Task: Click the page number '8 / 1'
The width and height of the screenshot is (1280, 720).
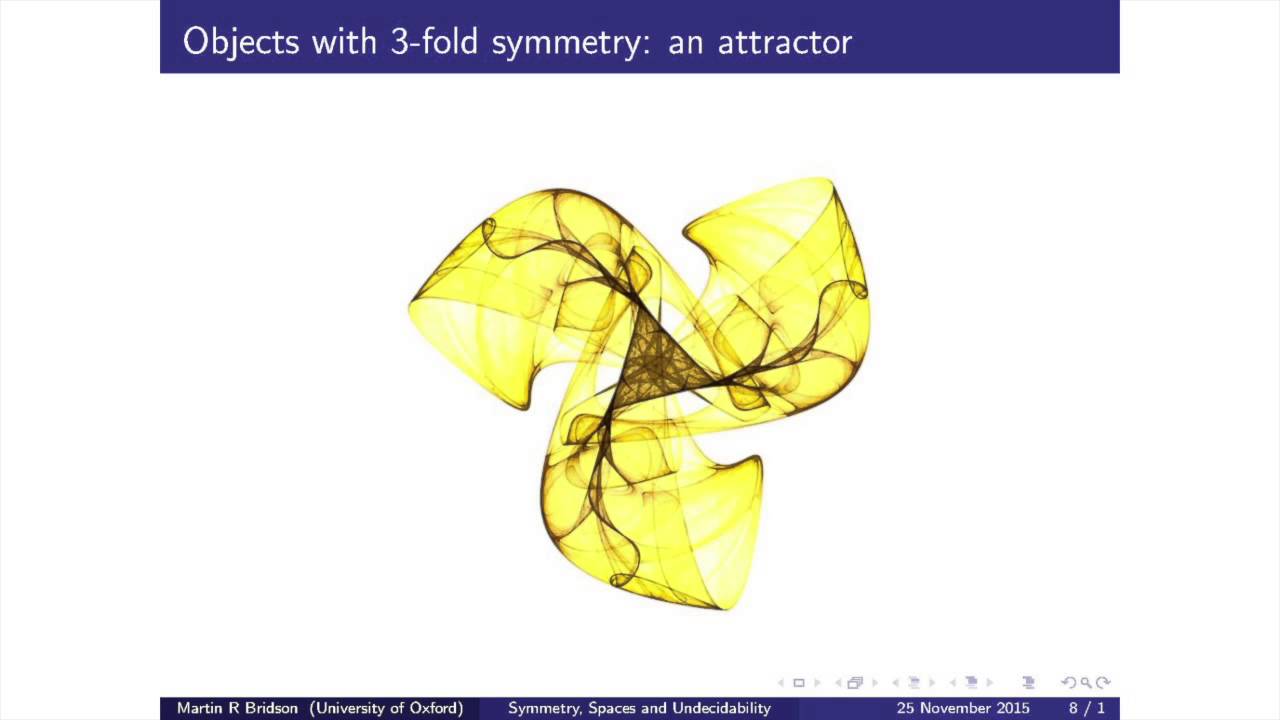Action: pos(1087,708)
